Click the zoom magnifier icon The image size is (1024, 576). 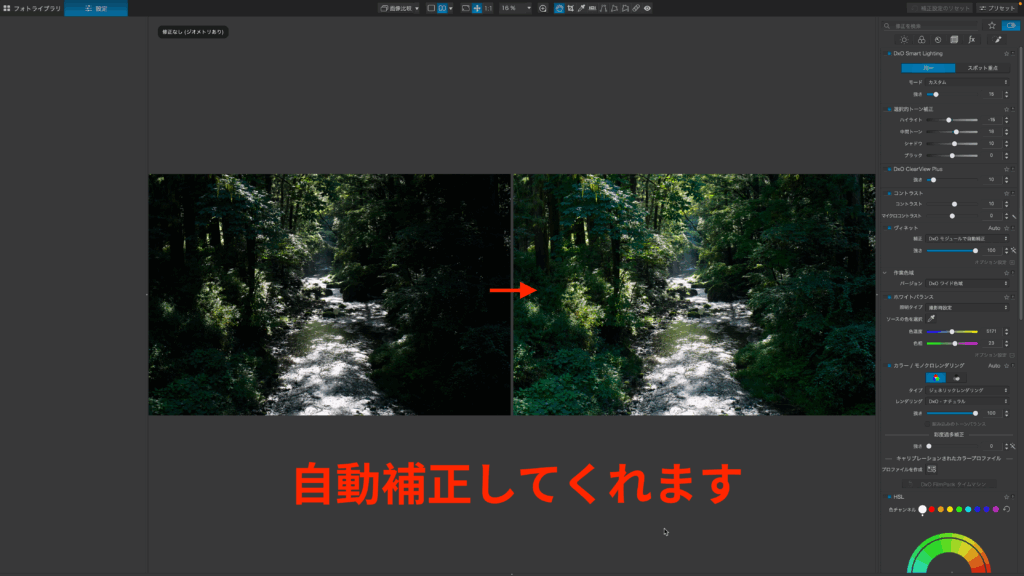coord(543,8)
